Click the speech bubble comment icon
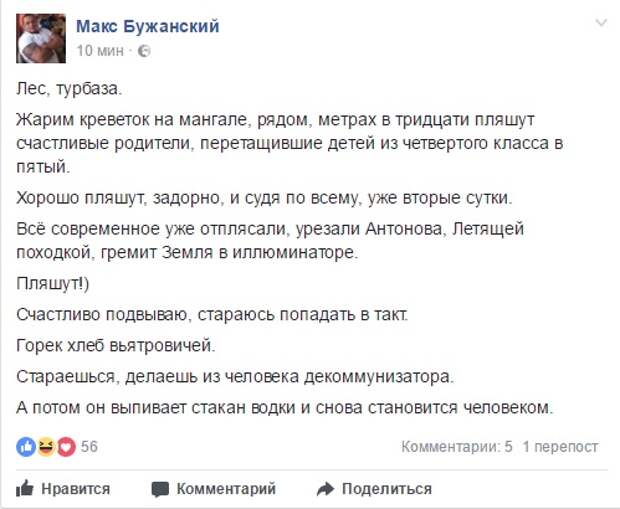Viewport: 620px width, 509px height. coord(160,490)
